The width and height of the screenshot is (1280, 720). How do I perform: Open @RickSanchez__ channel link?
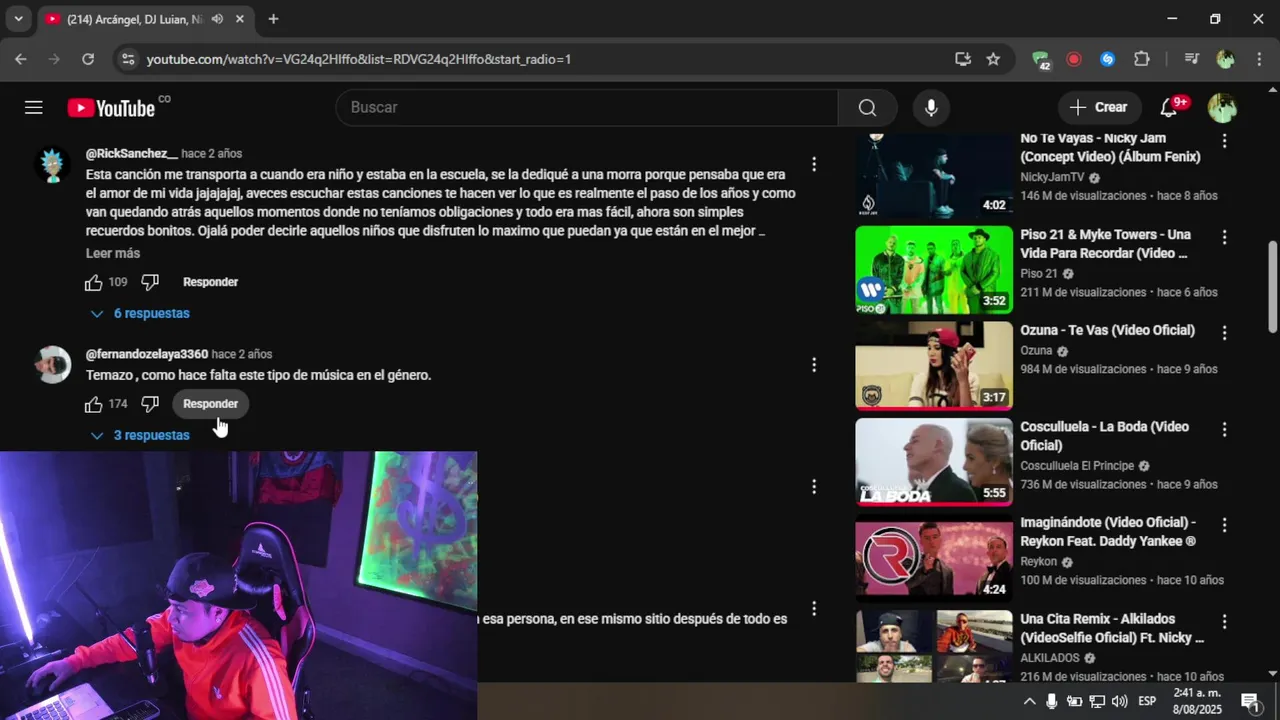[132, 153]
